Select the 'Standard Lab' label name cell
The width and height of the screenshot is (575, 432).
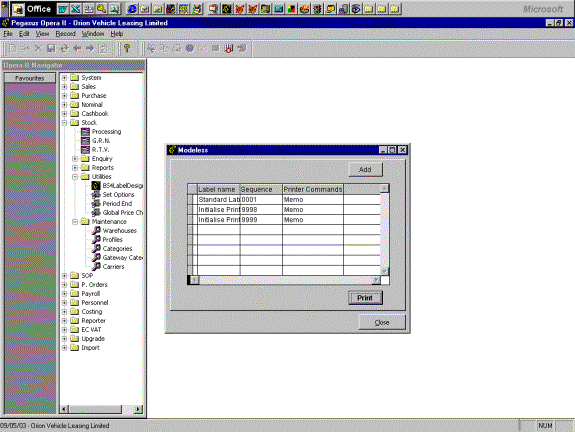click(219, 199)
